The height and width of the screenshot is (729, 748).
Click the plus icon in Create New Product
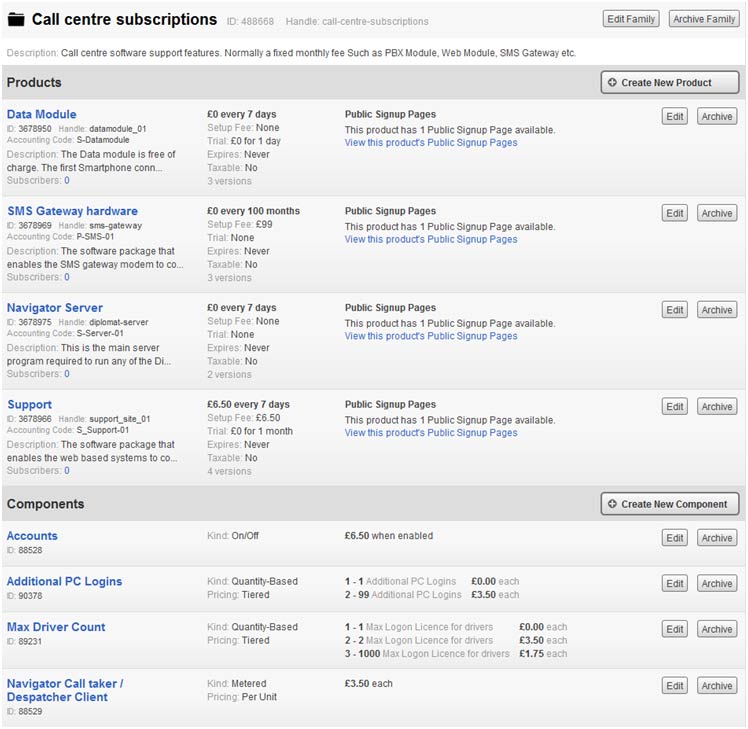612,83
